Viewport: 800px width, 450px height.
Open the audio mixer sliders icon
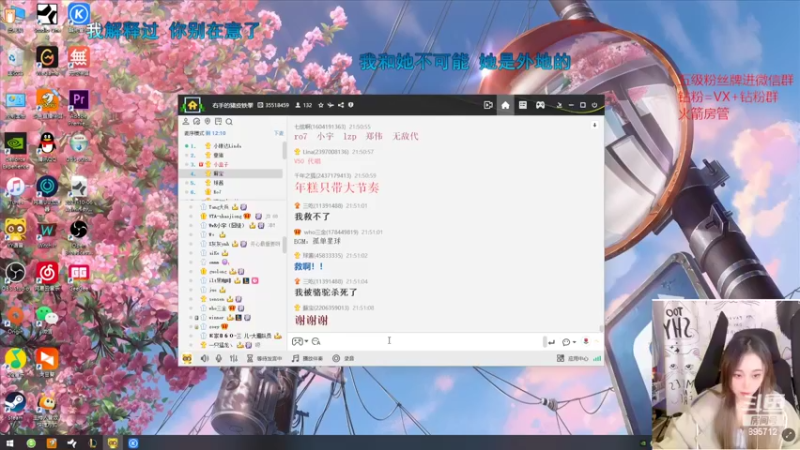coord(234,358)
